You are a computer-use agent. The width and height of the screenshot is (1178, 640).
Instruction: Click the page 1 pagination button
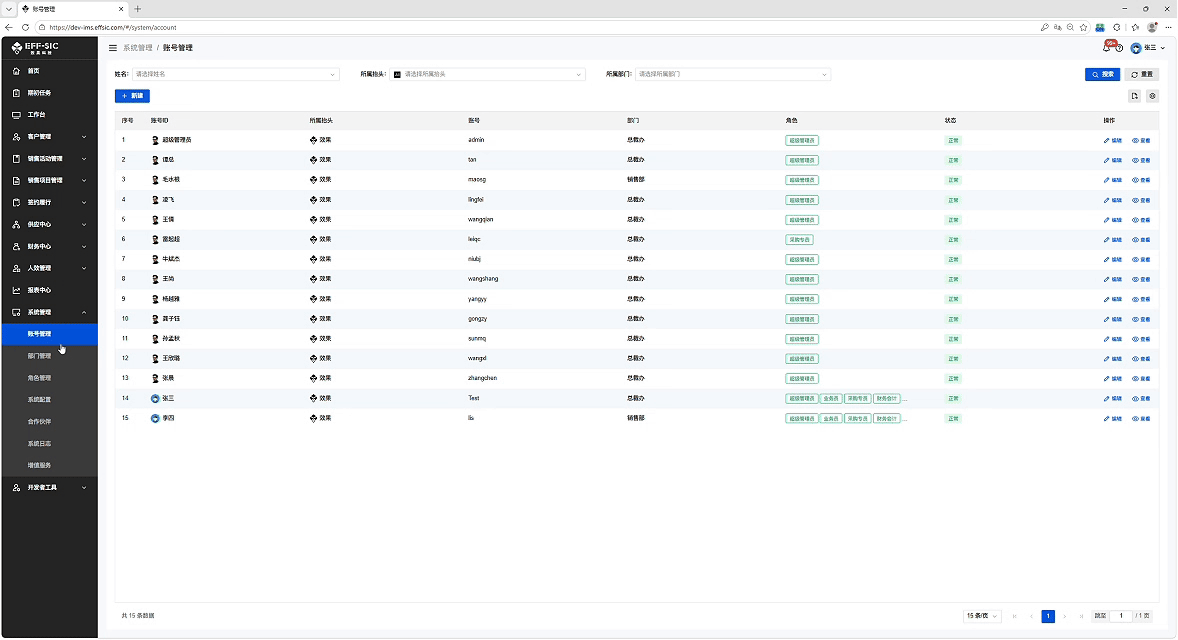1048,616
